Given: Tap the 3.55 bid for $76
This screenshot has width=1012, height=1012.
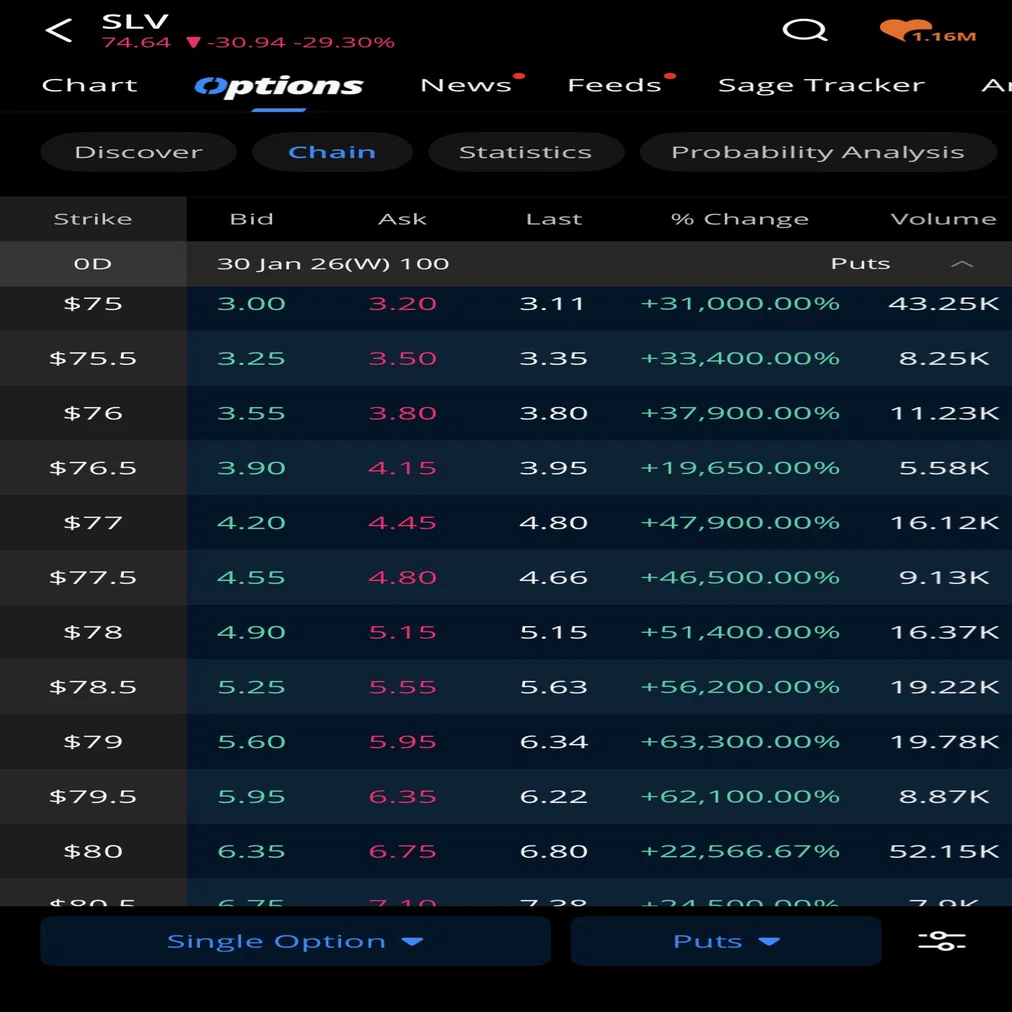Looking at the screenshot, I should 251,413.
